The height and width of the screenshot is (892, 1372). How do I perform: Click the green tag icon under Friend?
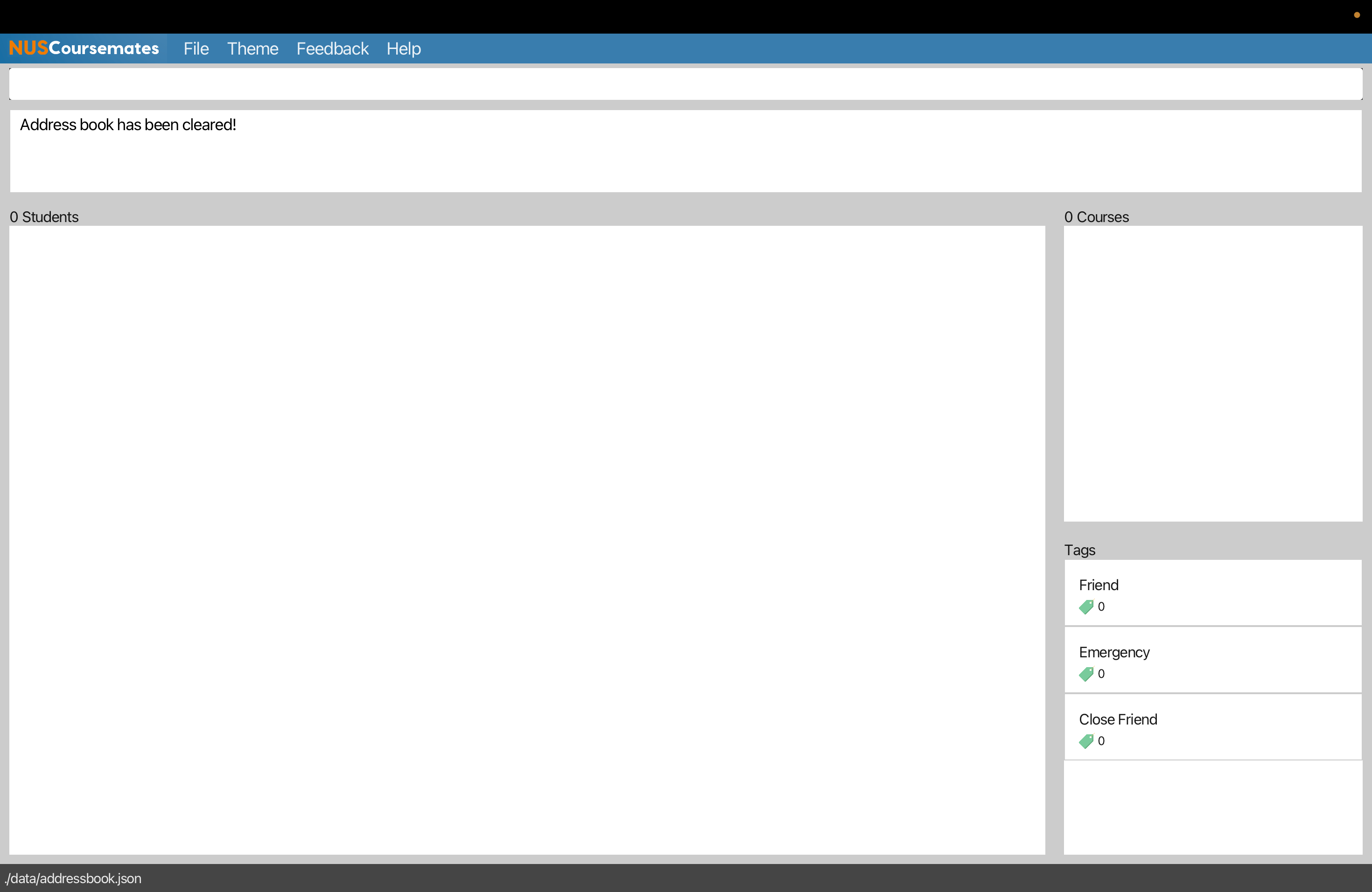pyautogui.click(x=1086, y=607)
